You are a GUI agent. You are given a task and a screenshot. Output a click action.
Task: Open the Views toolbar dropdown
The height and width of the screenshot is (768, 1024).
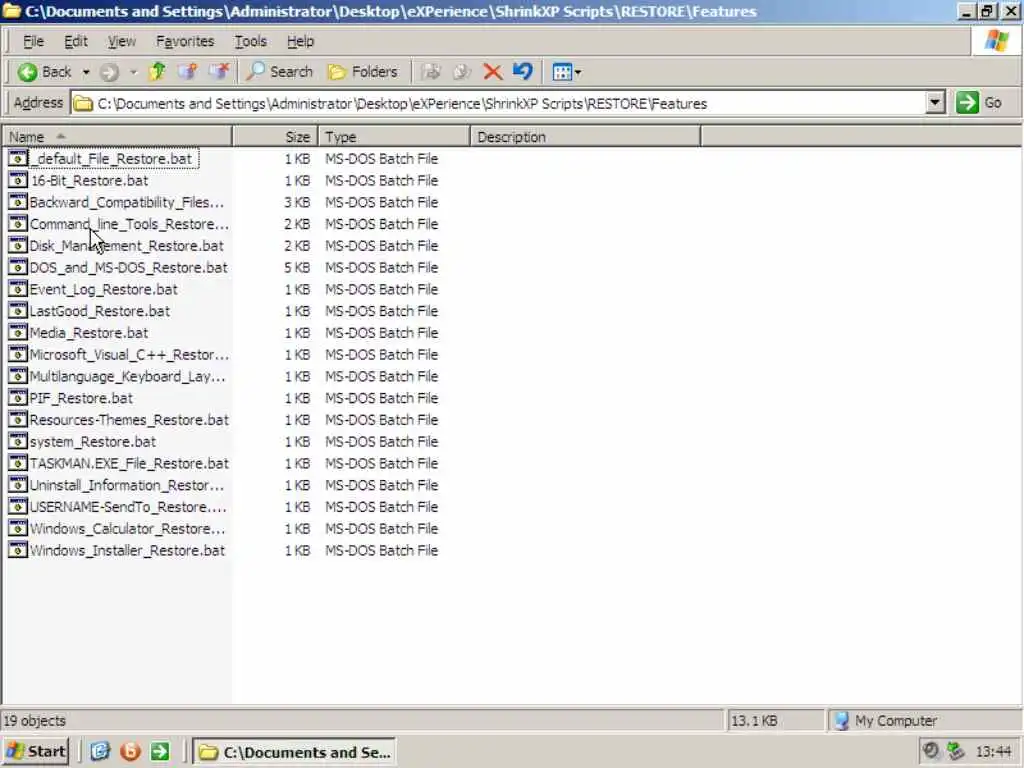click(x=566, y=72)
